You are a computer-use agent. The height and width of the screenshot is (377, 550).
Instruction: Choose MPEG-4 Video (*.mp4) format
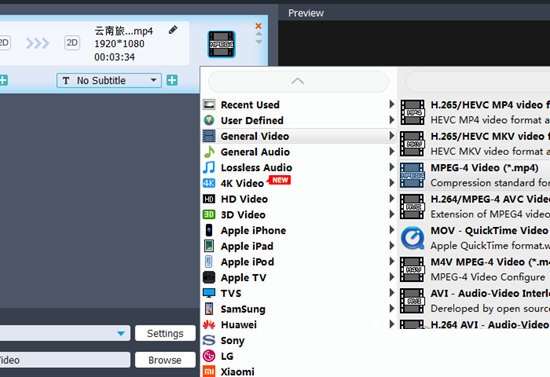474,175
